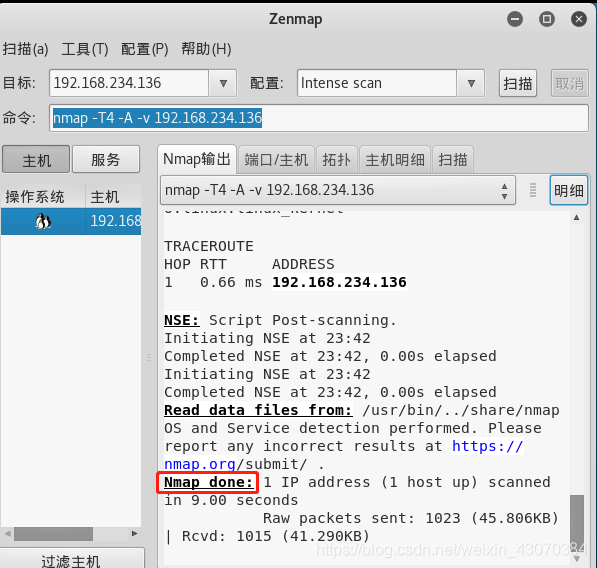Click the 明细 details button
Image resolution: width=597 pixels, height=568 pixels.
coord(569,190)
